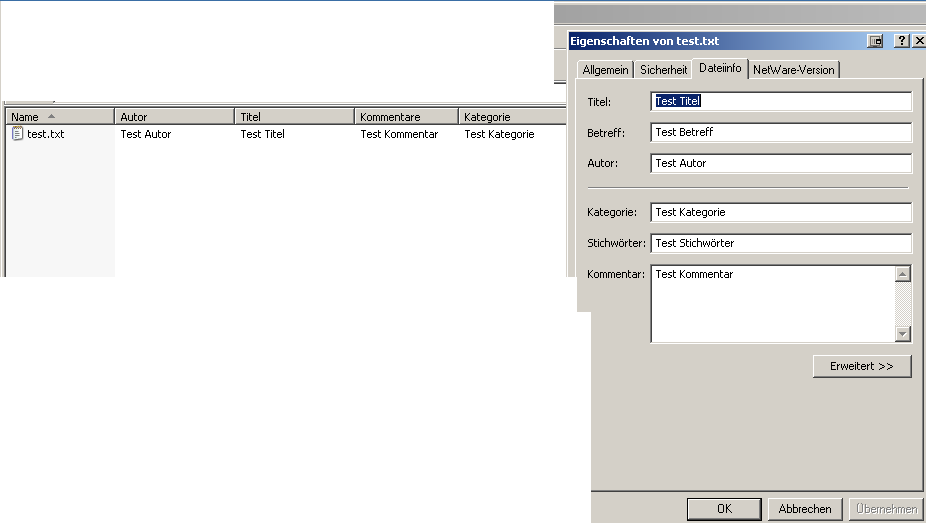Click the help question mark button
Screen dimensions: 926x523
(901, 41)
